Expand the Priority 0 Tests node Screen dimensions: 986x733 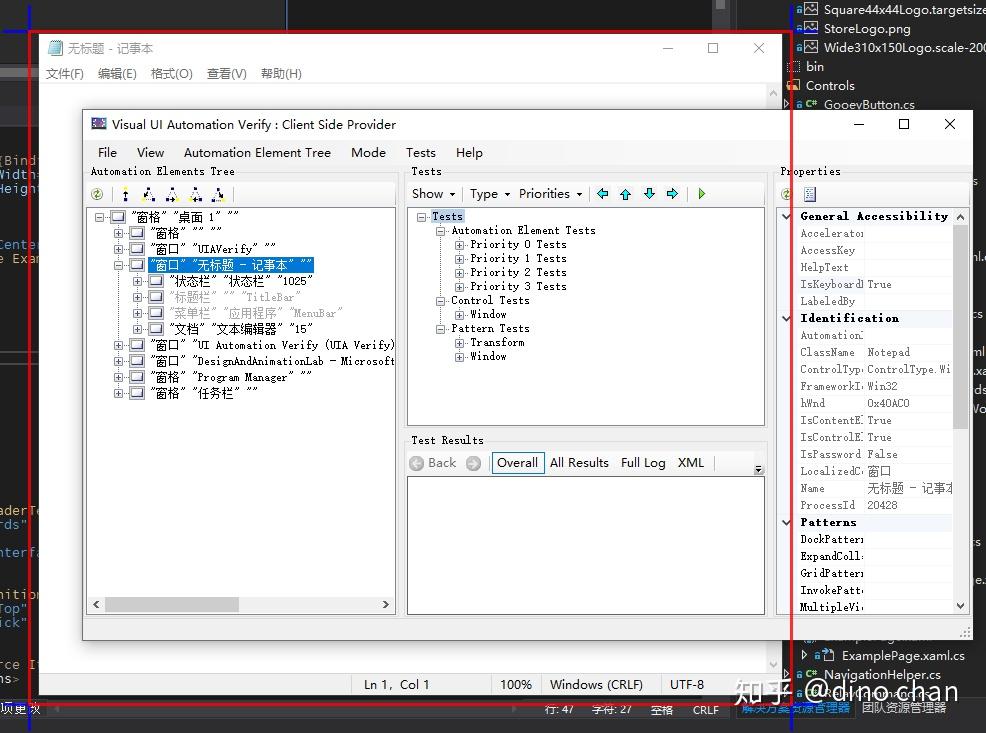(460, 244)
